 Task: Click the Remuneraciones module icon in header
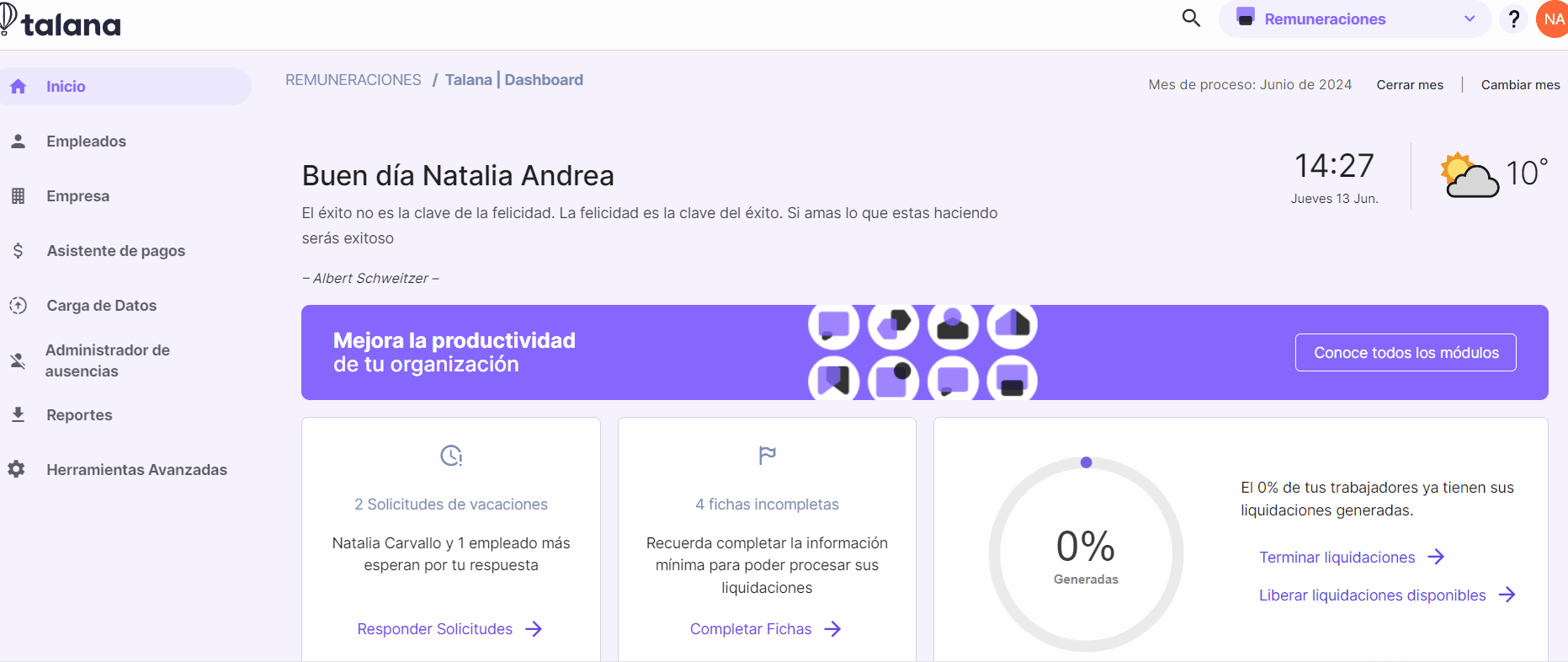[x=1246, y=17]
